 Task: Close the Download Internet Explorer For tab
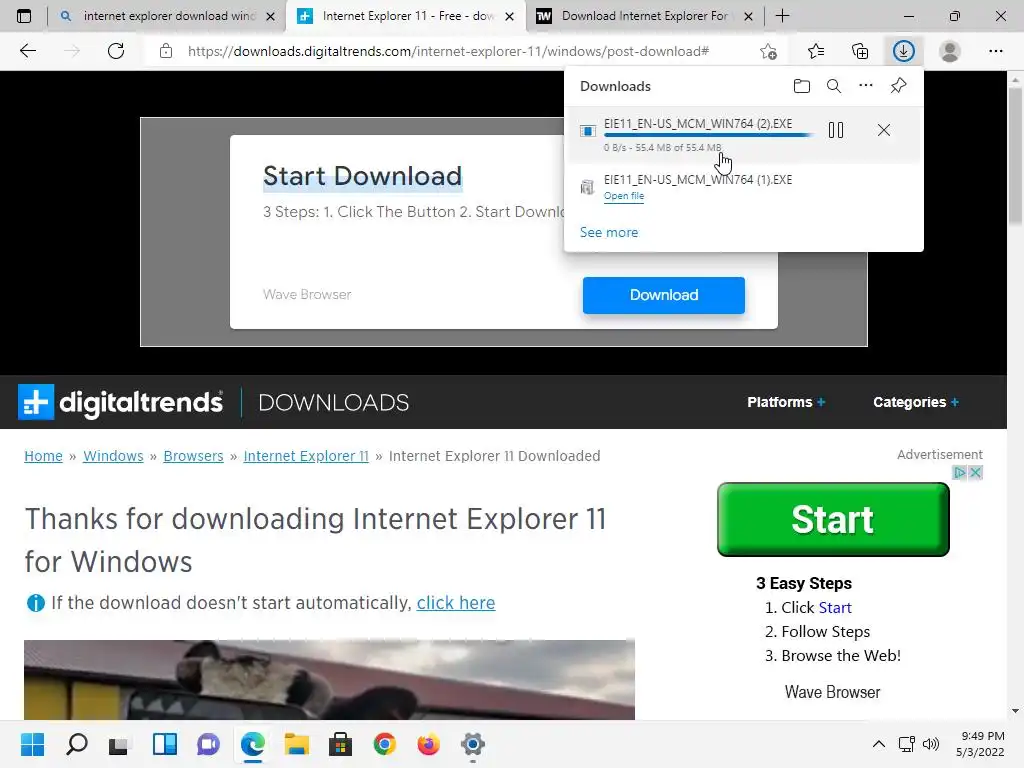tap(748, 16)
